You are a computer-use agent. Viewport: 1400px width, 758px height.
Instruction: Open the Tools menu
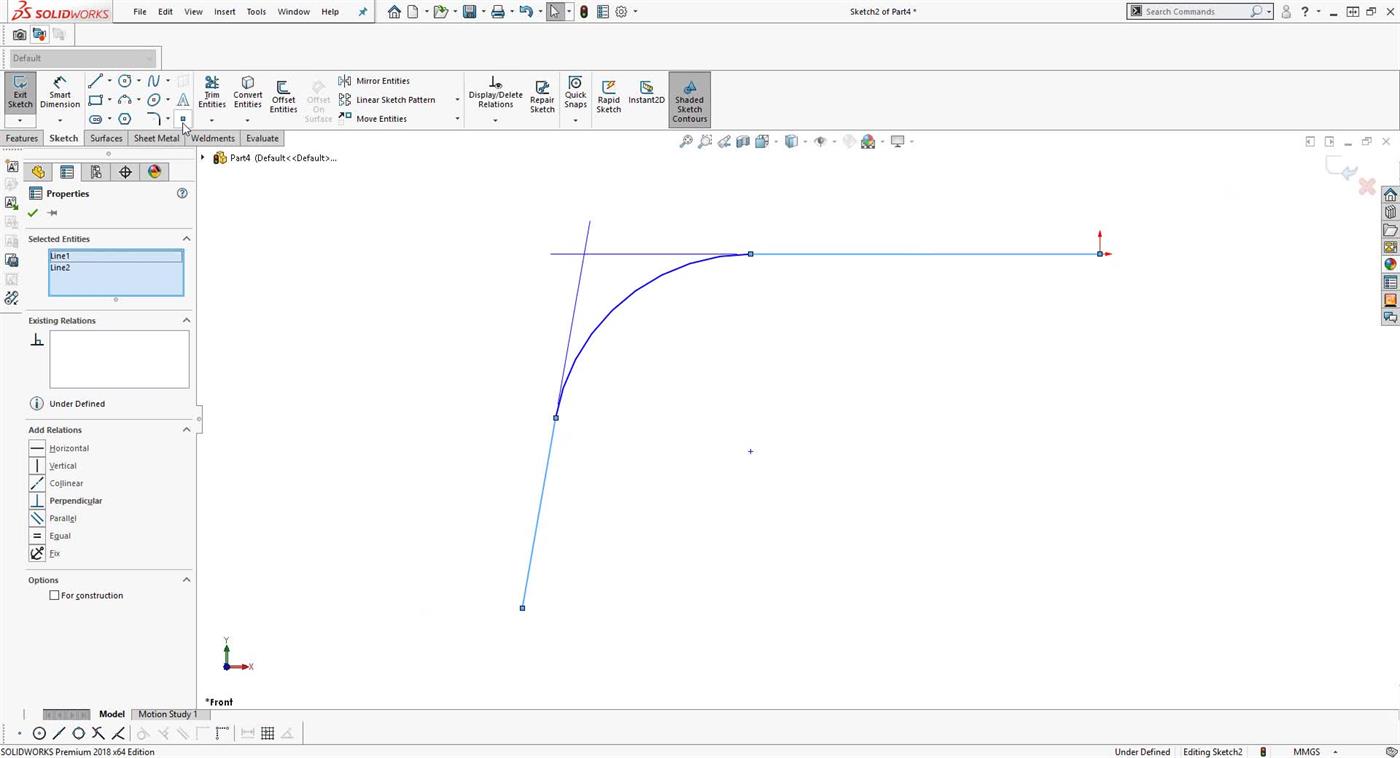tap(255, 11)
